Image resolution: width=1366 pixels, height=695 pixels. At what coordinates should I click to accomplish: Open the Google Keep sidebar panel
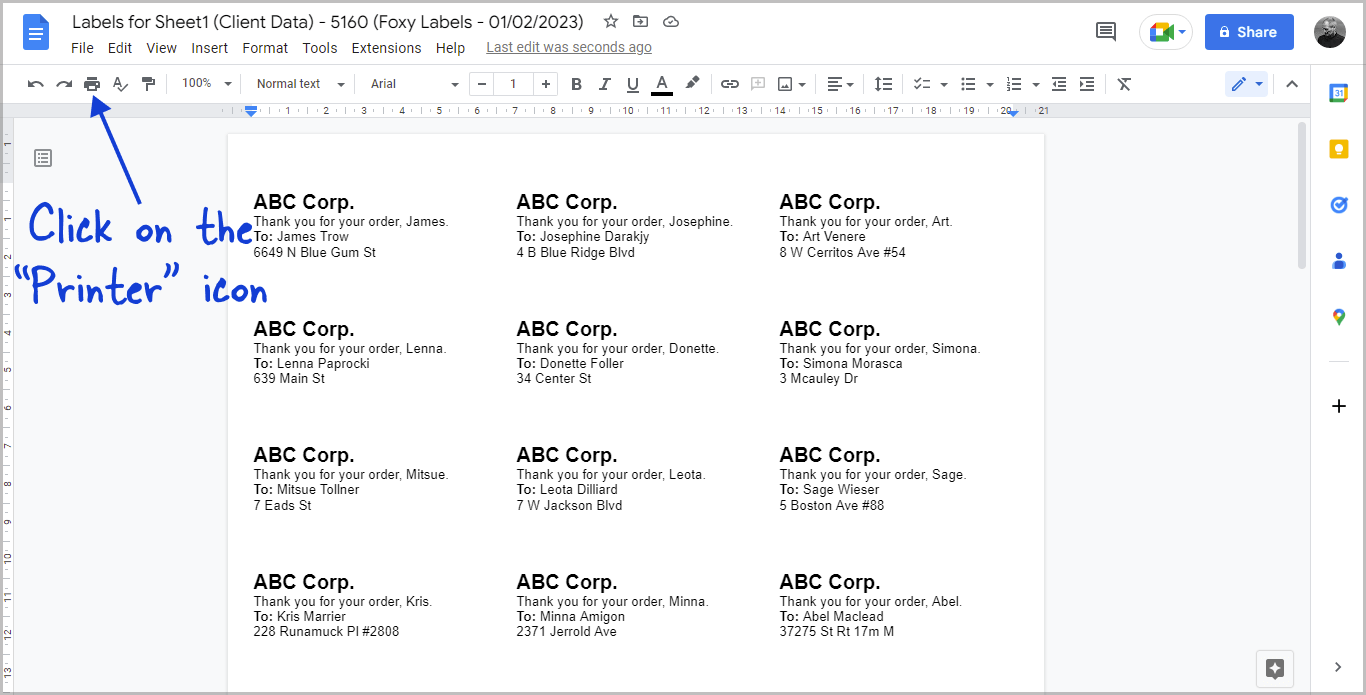pyautogui.click(x=1339, y=149)
